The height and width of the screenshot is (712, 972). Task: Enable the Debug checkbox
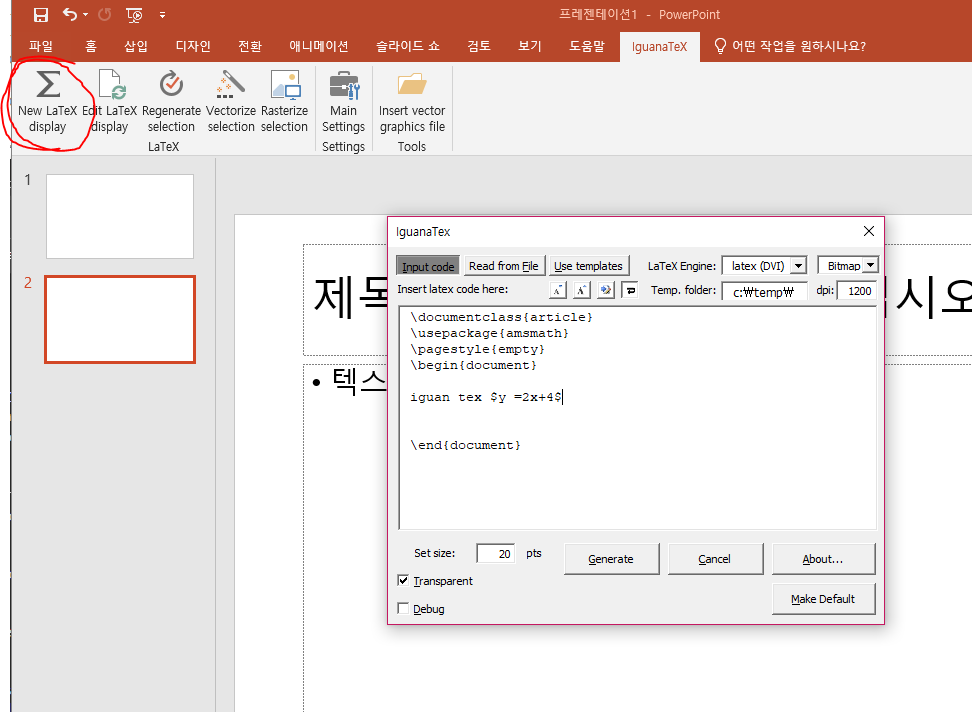click(x=403, y=608)
